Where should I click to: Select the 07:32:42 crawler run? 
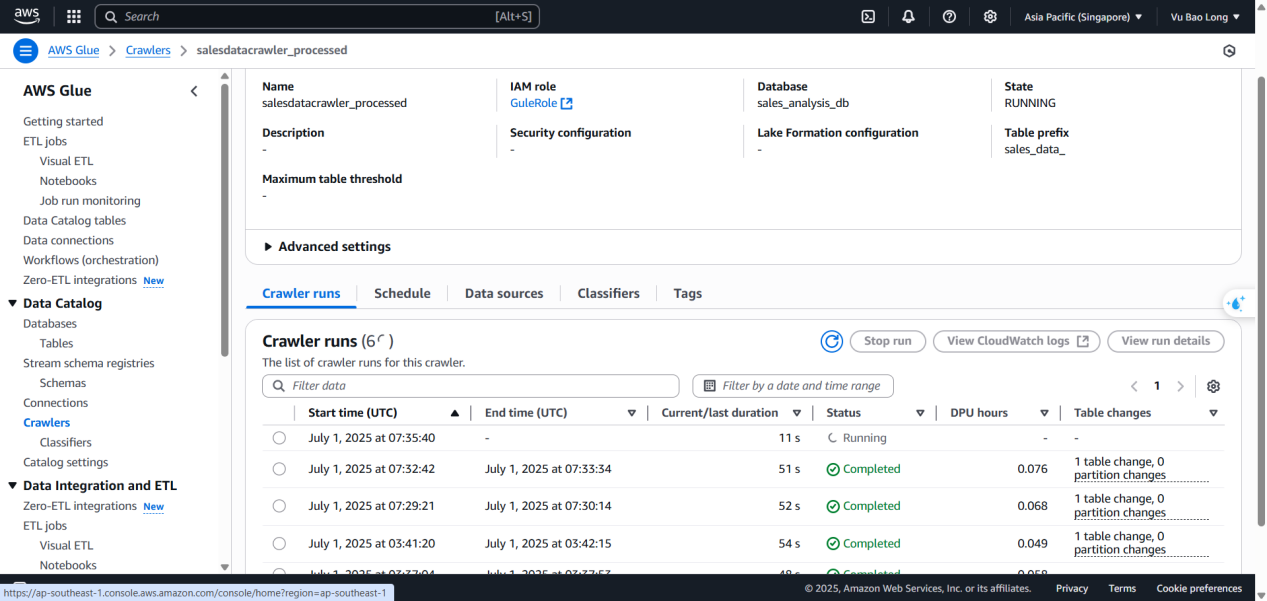[279, 469]
